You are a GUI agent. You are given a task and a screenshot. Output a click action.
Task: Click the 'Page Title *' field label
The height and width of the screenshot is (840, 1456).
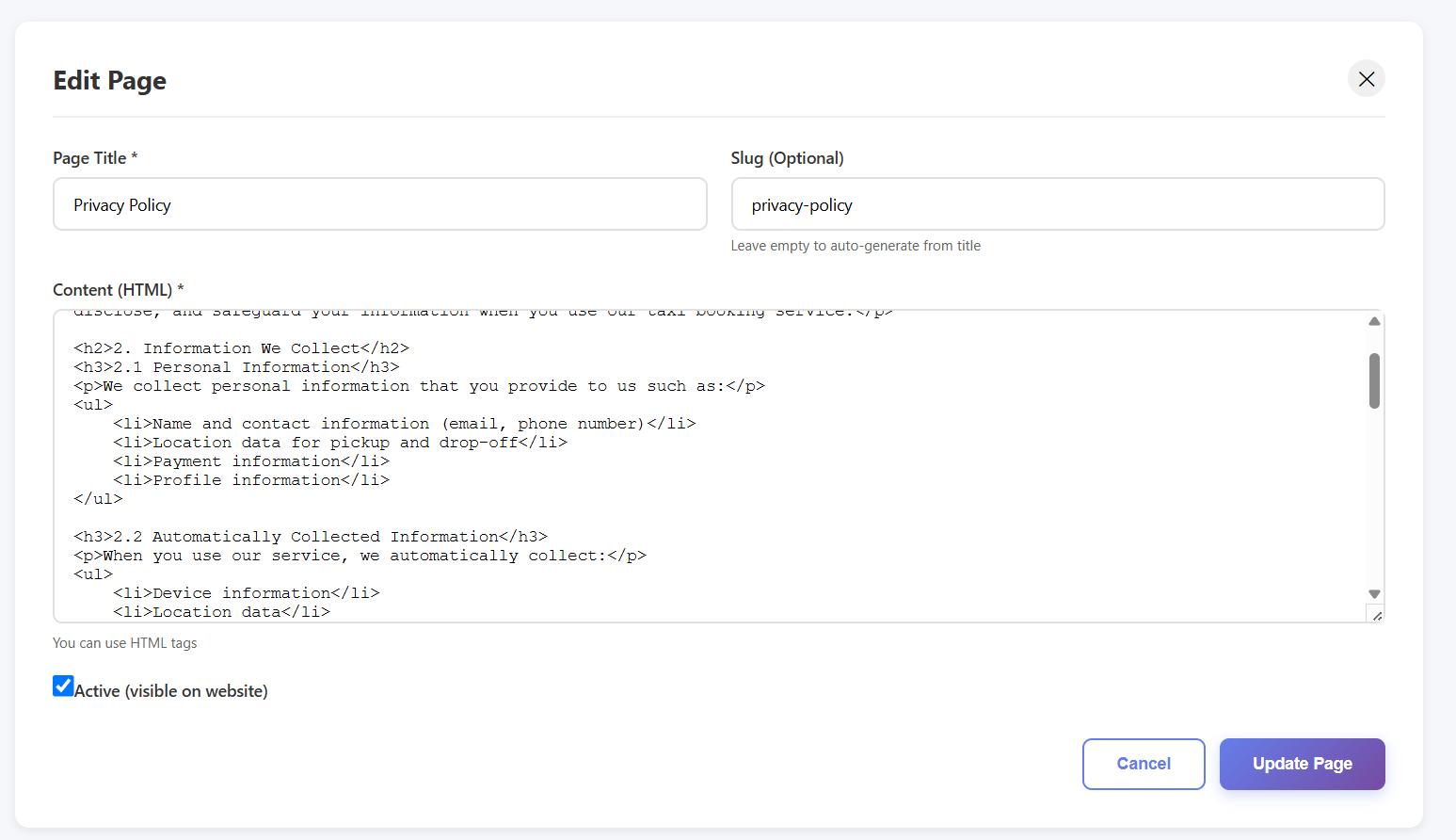coord(95,158)
